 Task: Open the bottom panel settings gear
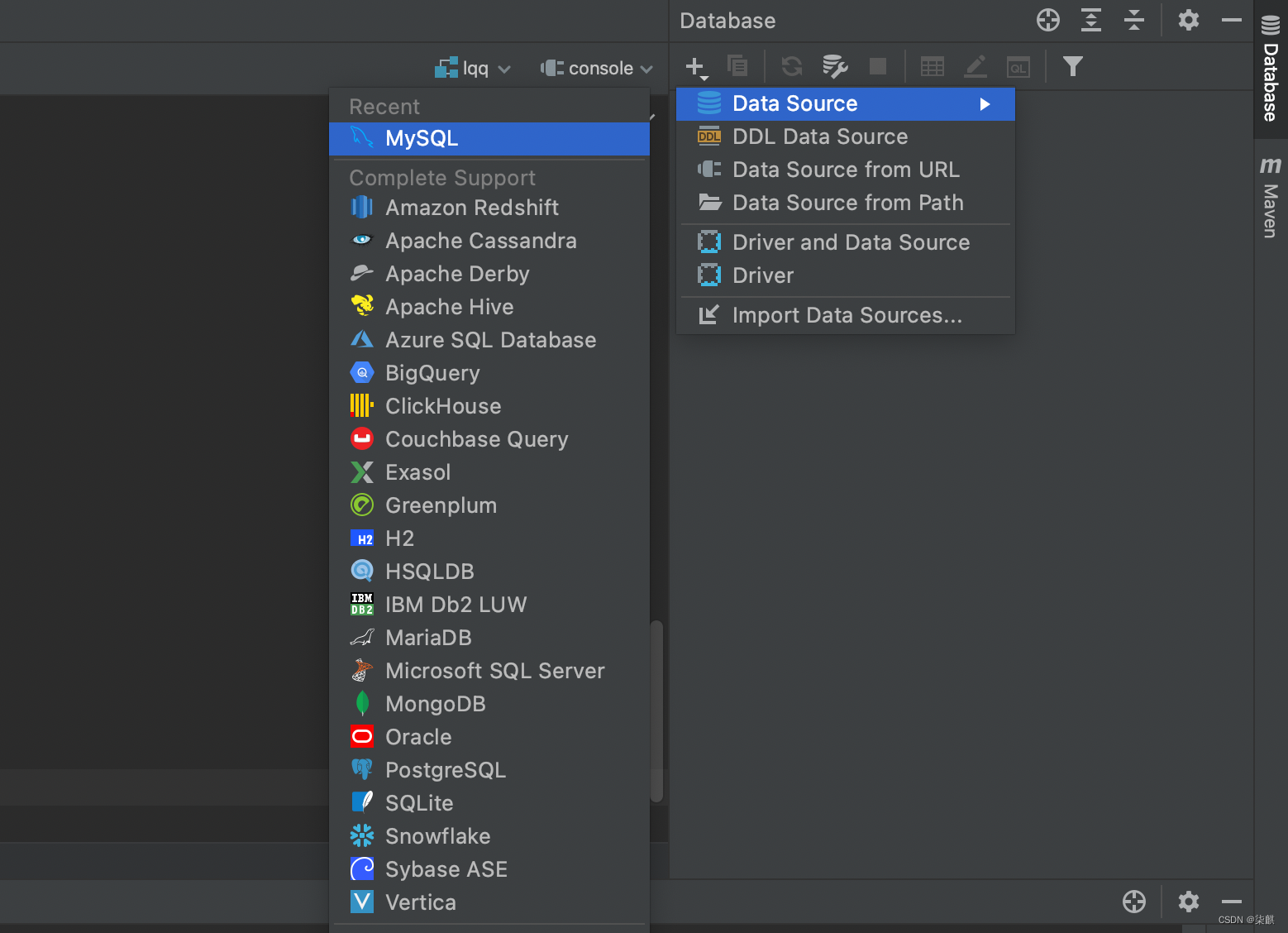point(1189,902)
